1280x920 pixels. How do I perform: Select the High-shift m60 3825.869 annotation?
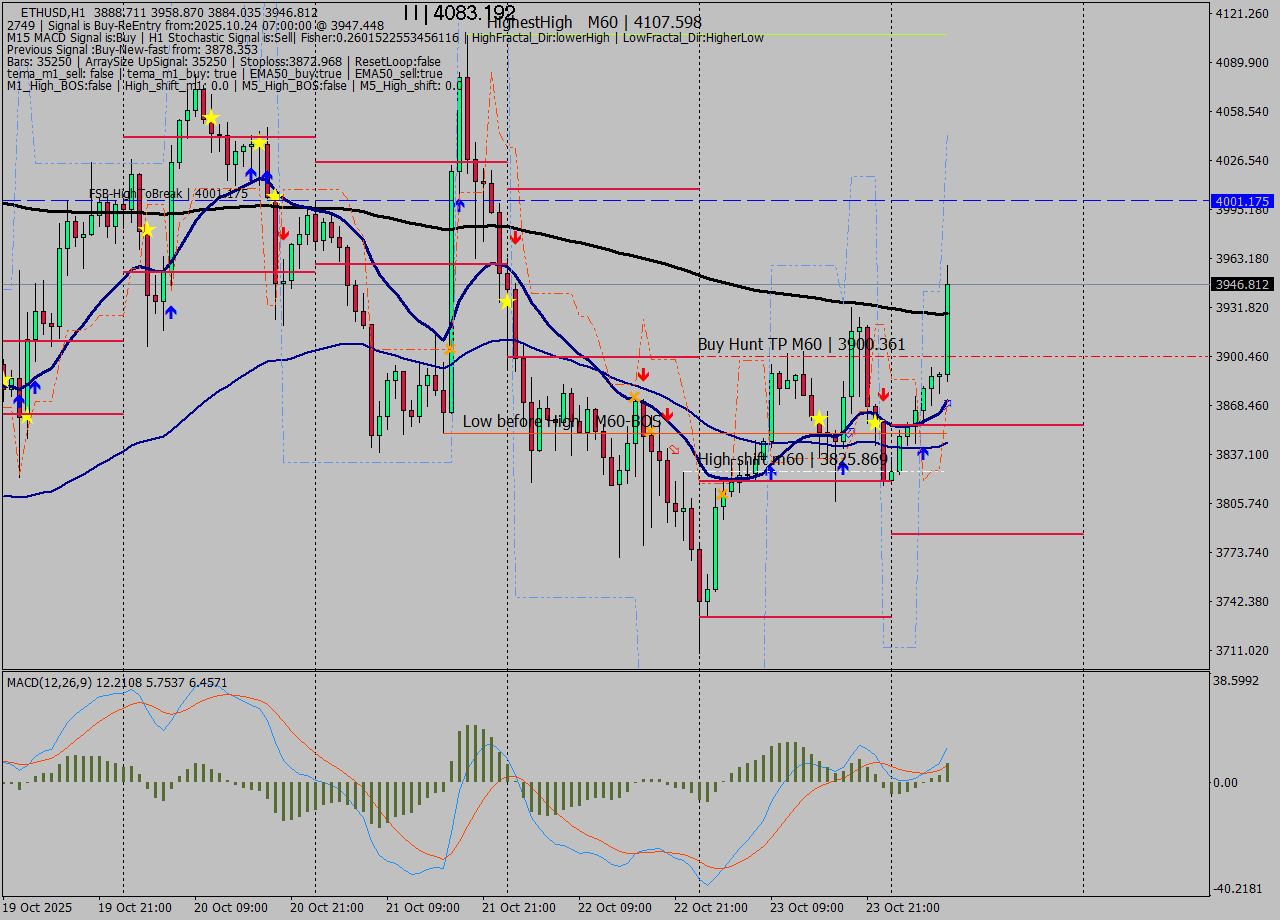(x=791, y=458)
